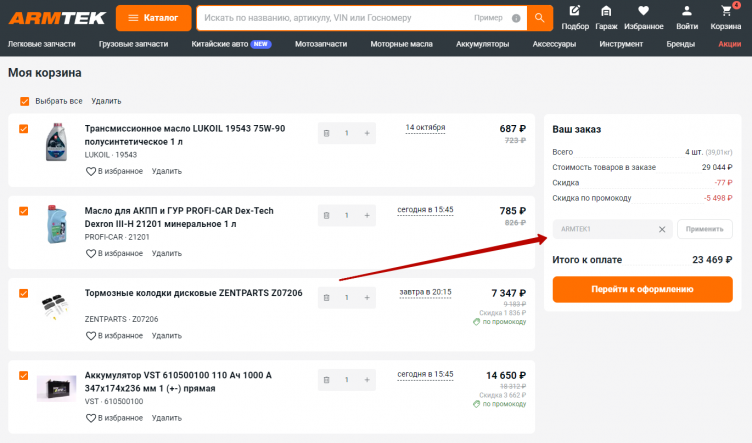Click Удалить under VST battery item

pyautogui.click(x=166, y=418)
